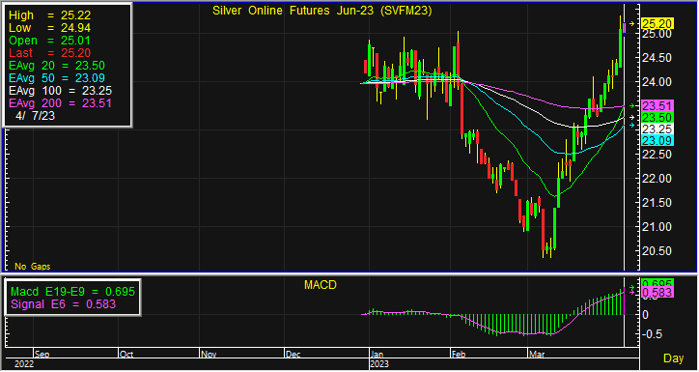The width and height of the screenshot is (699, 372).
Task: Click the Feb label on time axis
Action: click(459, 355)
